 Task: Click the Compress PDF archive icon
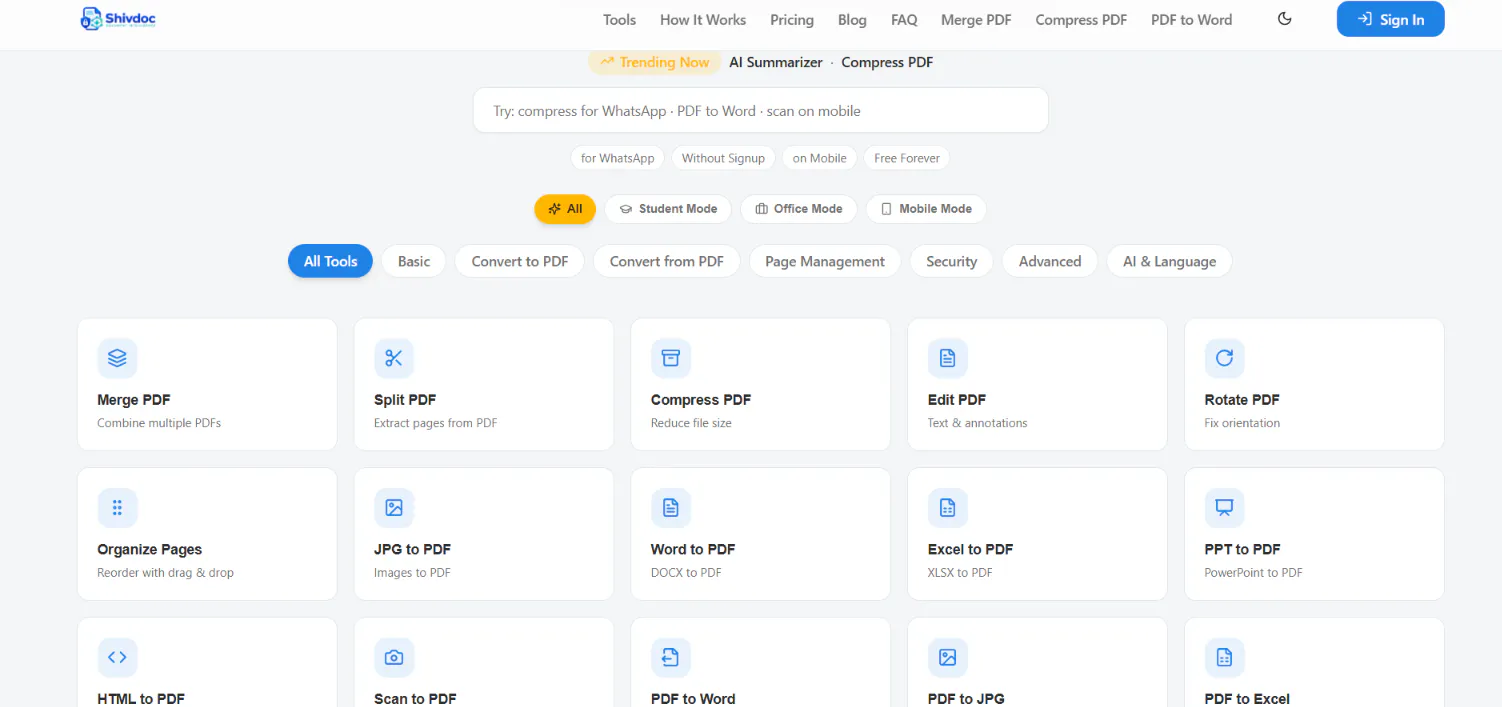tap(671, 358)
